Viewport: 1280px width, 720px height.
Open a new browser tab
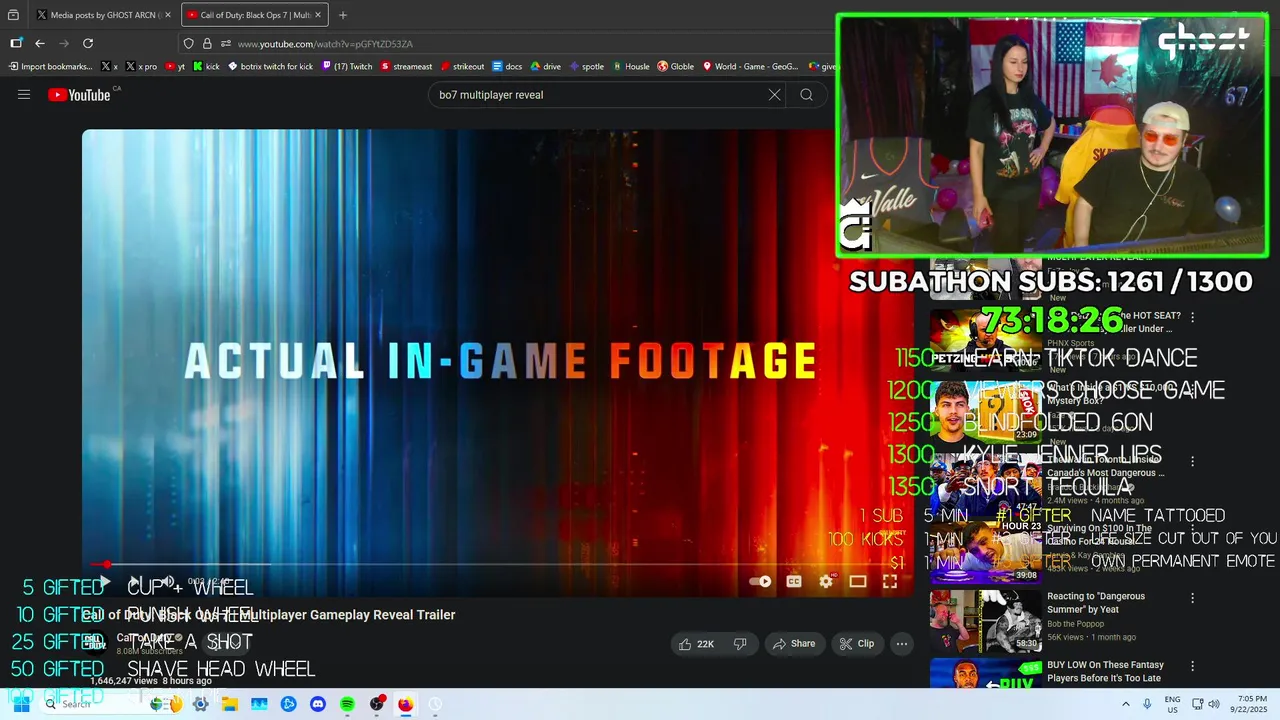[343, 15]
